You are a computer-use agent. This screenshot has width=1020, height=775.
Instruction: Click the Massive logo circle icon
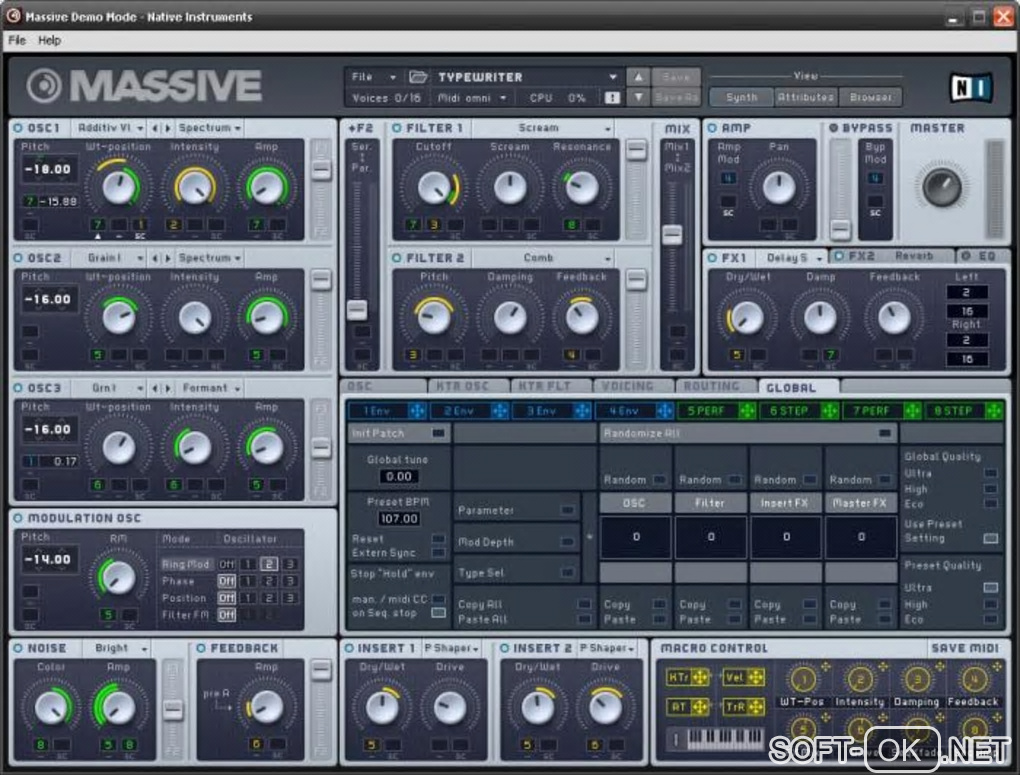[44, 86]
